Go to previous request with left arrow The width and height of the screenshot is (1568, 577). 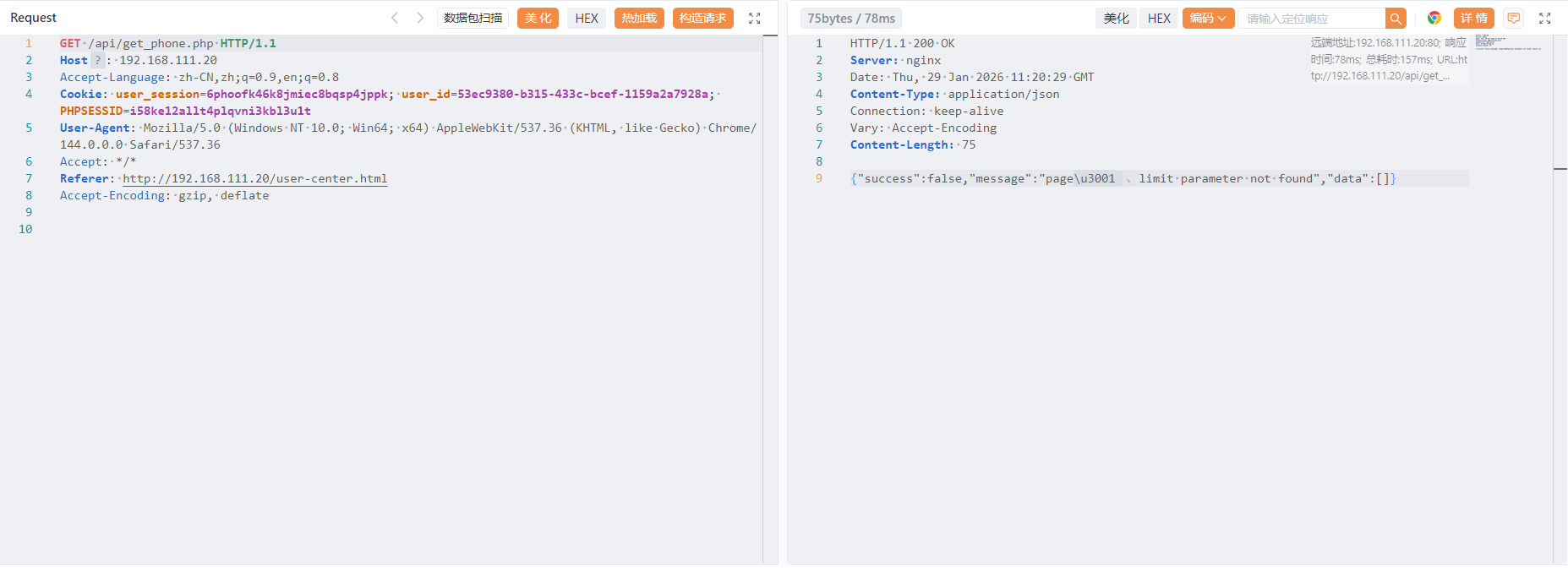pos(394,18)
